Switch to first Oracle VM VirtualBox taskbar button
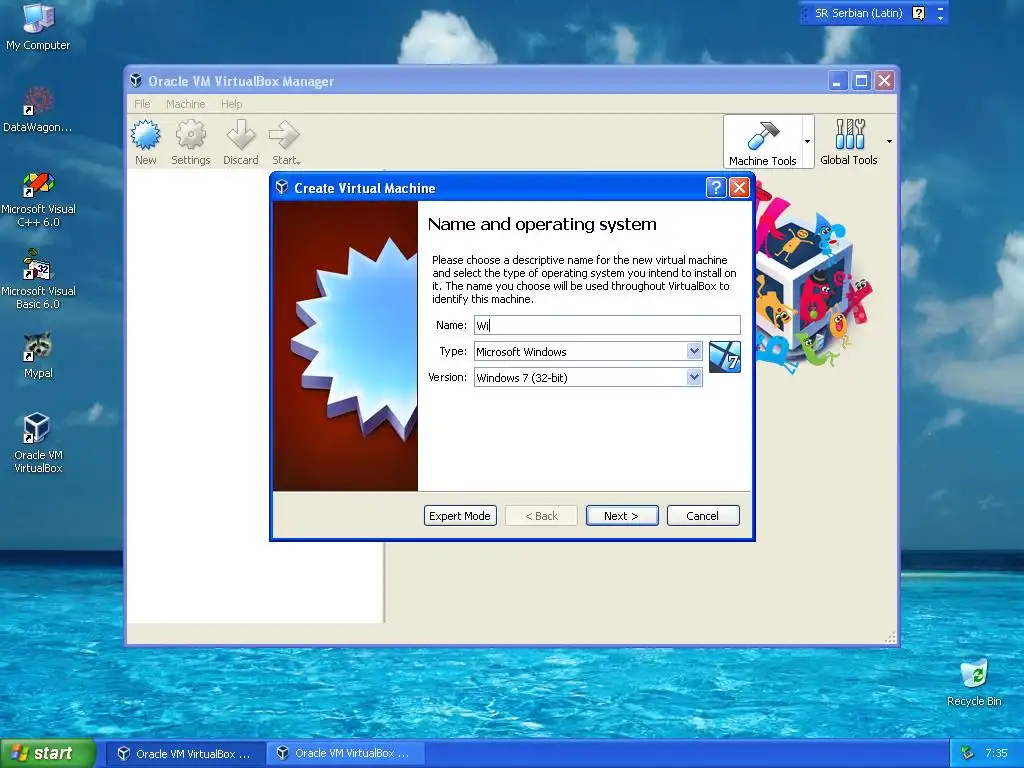The height and width of the screenshot is (768, 1024). (x=185, y=754)
